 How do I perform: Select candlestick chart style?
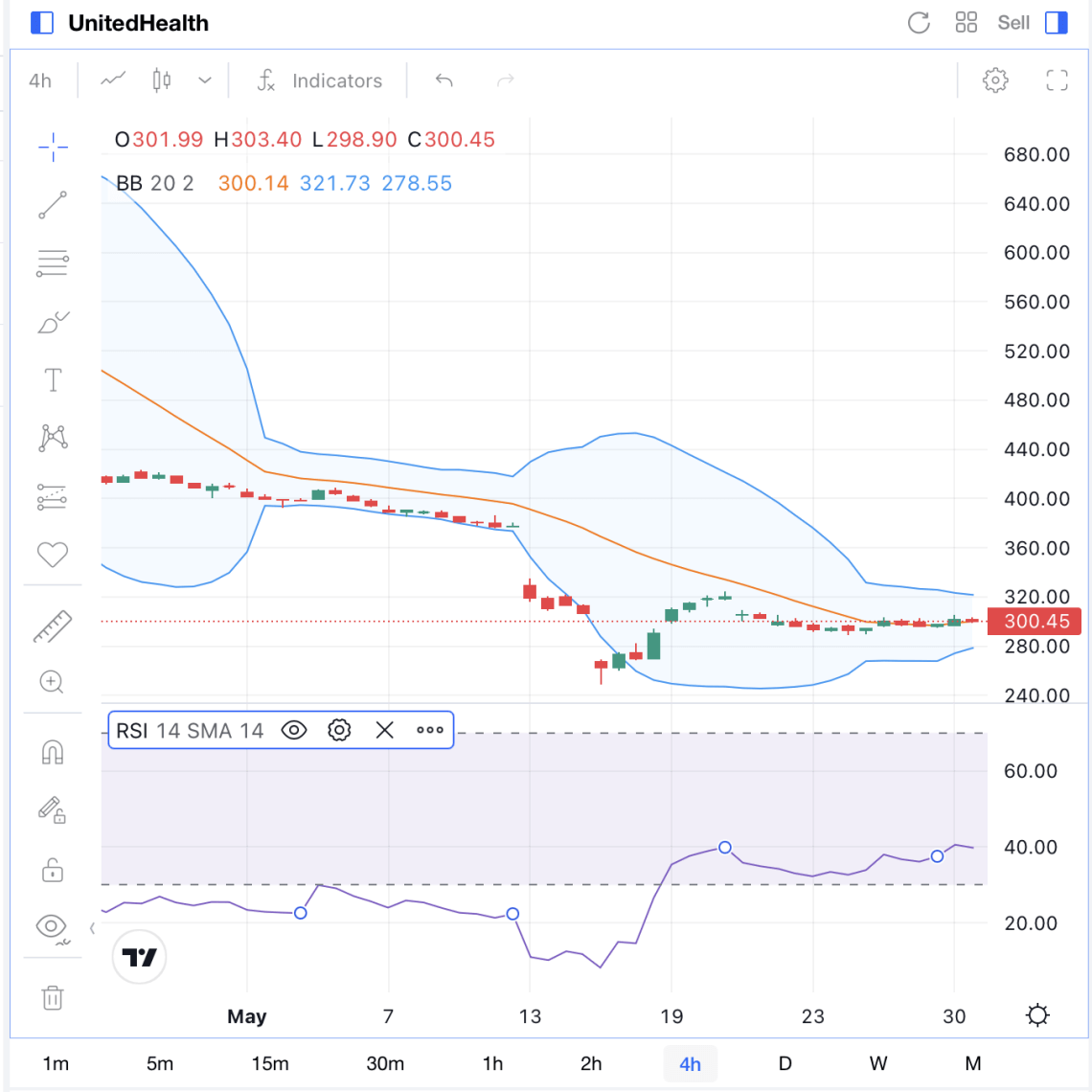click(162, 80)
